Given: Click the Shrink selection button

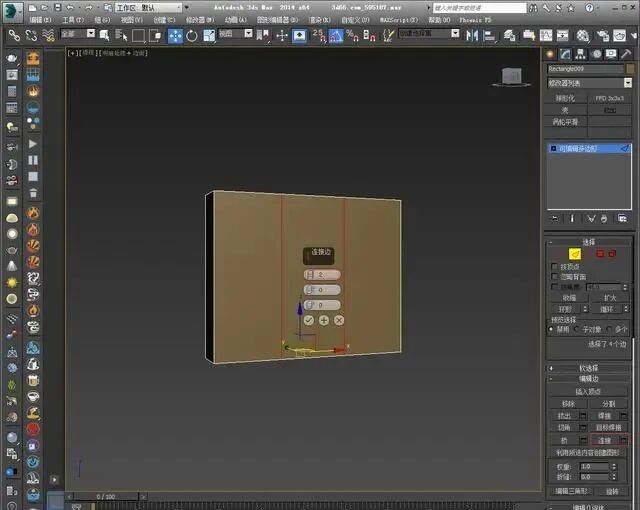Looking at the screenshot, I should 569,298.
